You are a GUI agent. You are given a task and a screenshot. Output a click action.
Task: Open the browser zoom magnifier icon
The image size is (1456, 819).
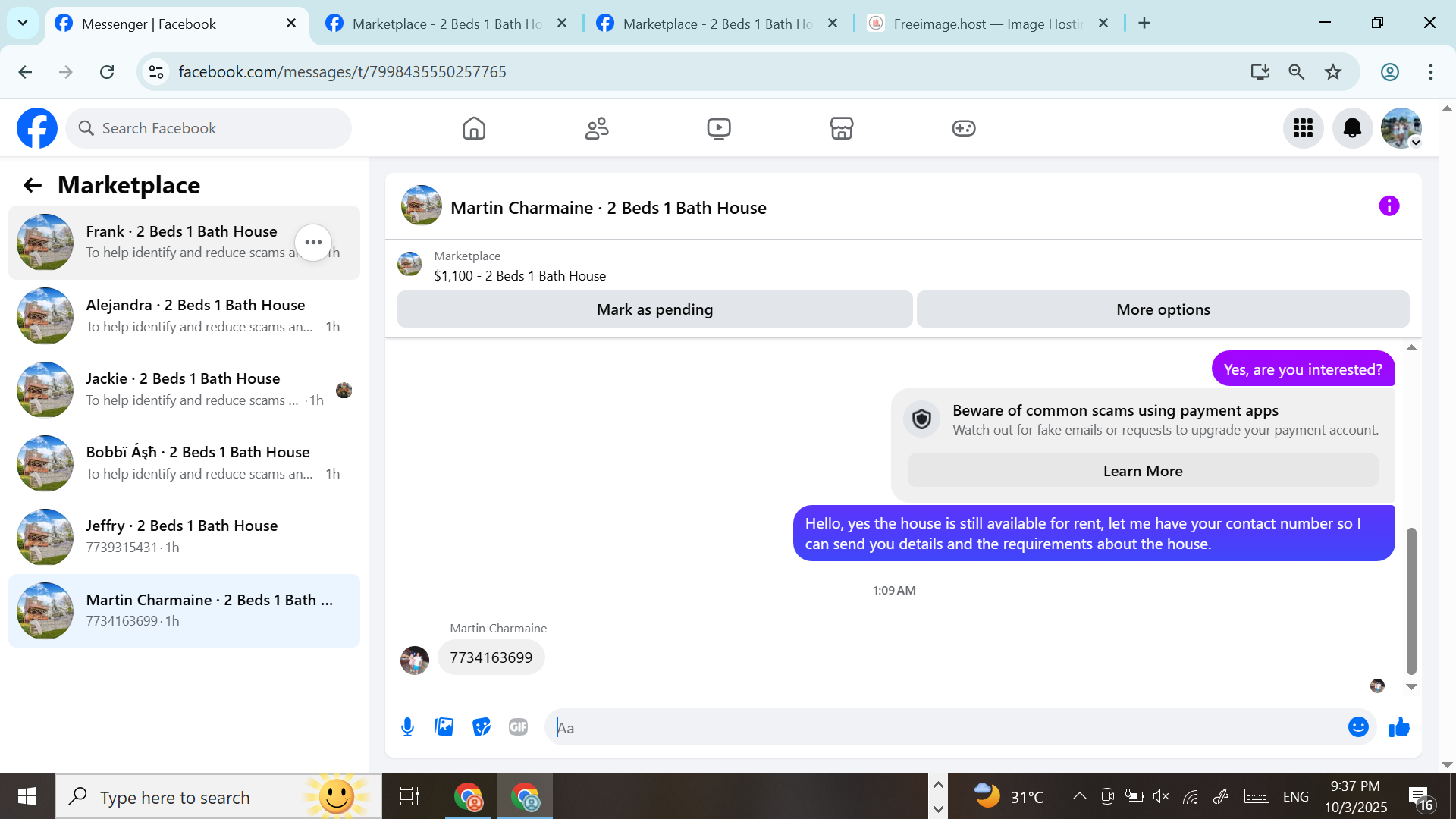1297,72
